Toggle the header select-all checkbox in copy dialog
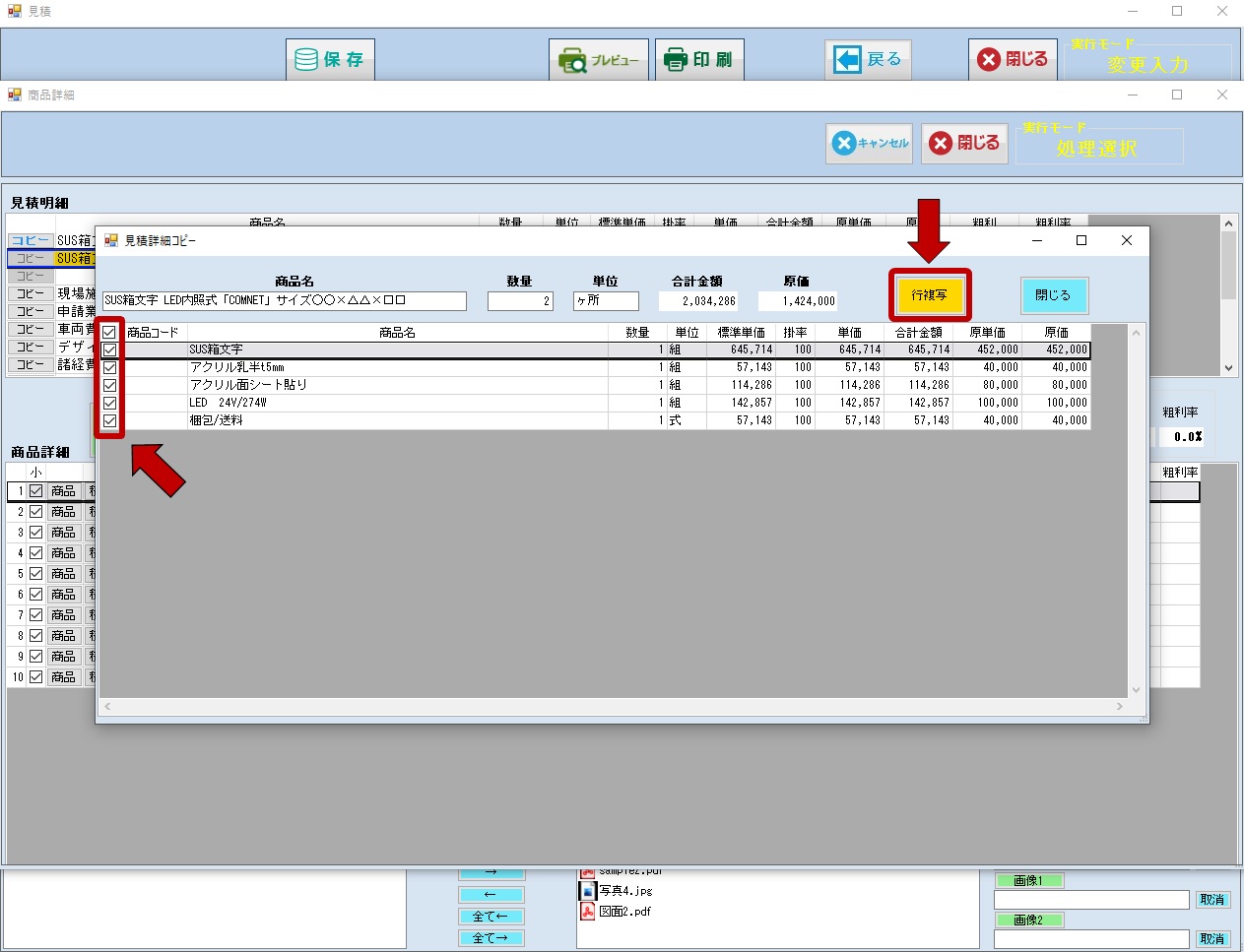This screenshot has width=1244, height=952. [109, 333]
